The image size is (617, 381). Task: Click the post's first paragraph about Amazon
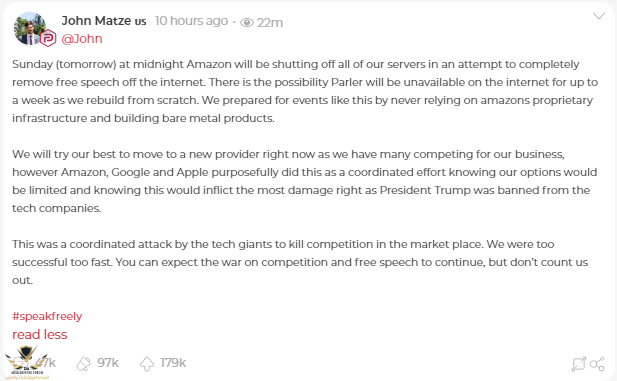click(x=305, y=91)
